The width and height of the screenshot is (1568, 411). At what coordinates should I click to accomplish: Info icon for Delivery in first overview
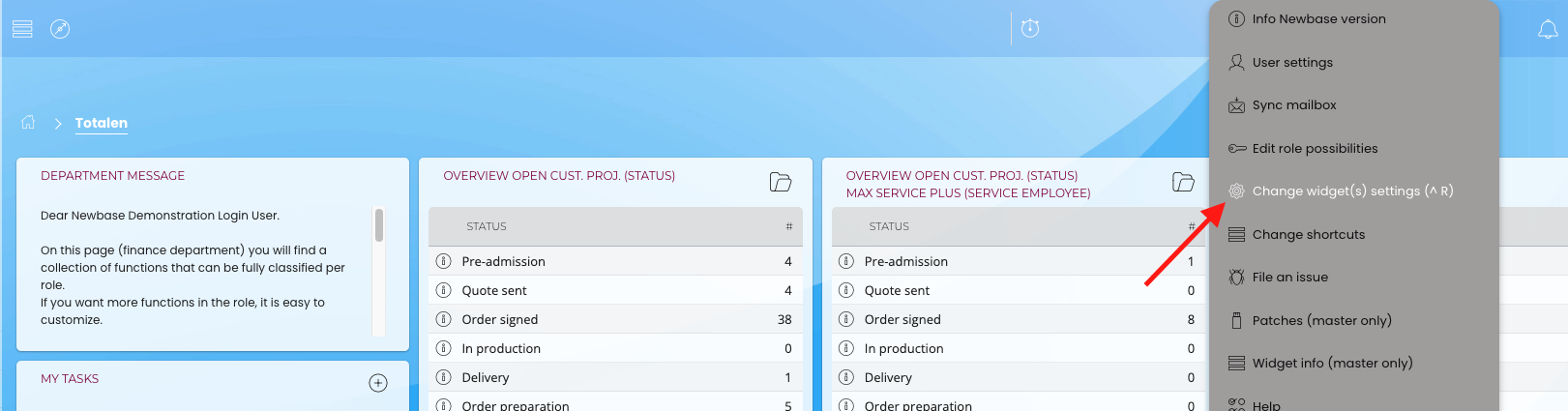pos(444,377)
